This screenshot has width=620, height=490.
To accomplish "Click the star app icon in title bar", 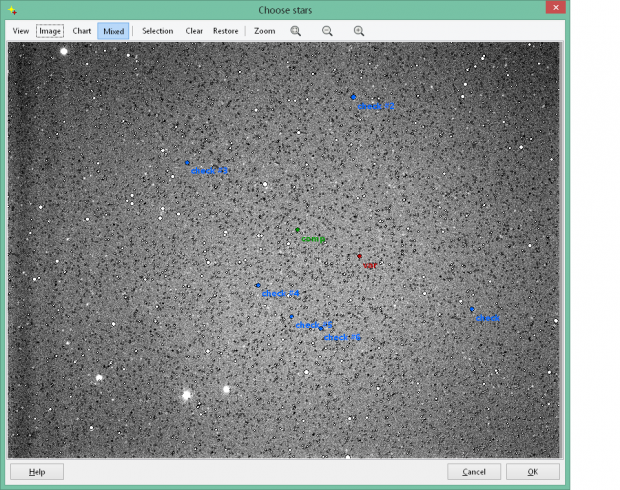I will click(12, 10).
